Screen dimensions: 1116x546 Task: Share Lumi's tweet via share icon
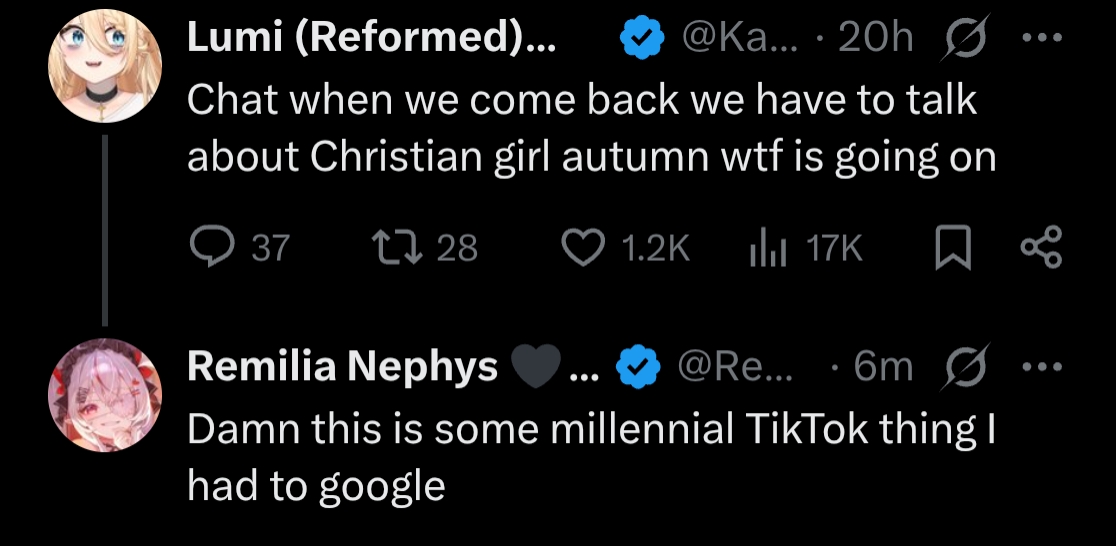[x=1041, y=247]
